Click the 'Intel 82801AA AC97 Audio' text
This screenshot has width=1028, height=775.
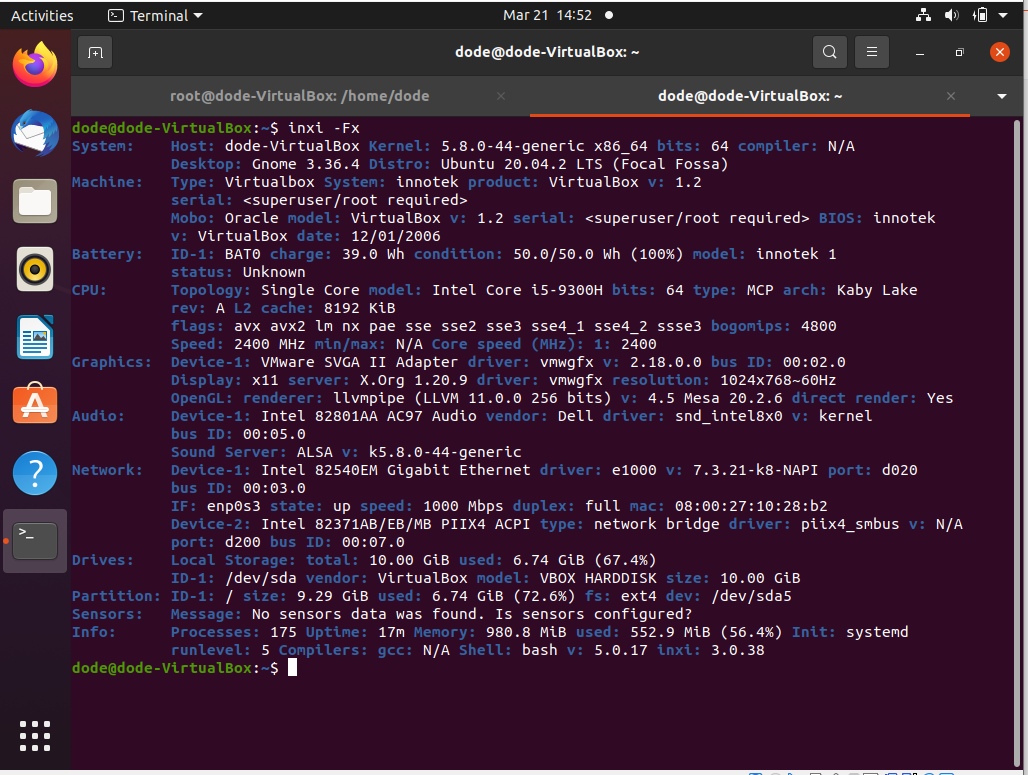point(368,416)
